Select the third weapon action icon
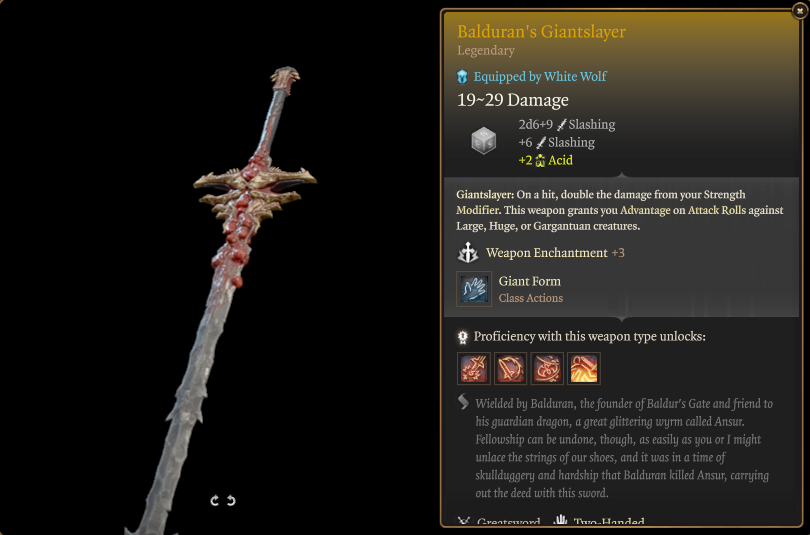 (547, 369)
